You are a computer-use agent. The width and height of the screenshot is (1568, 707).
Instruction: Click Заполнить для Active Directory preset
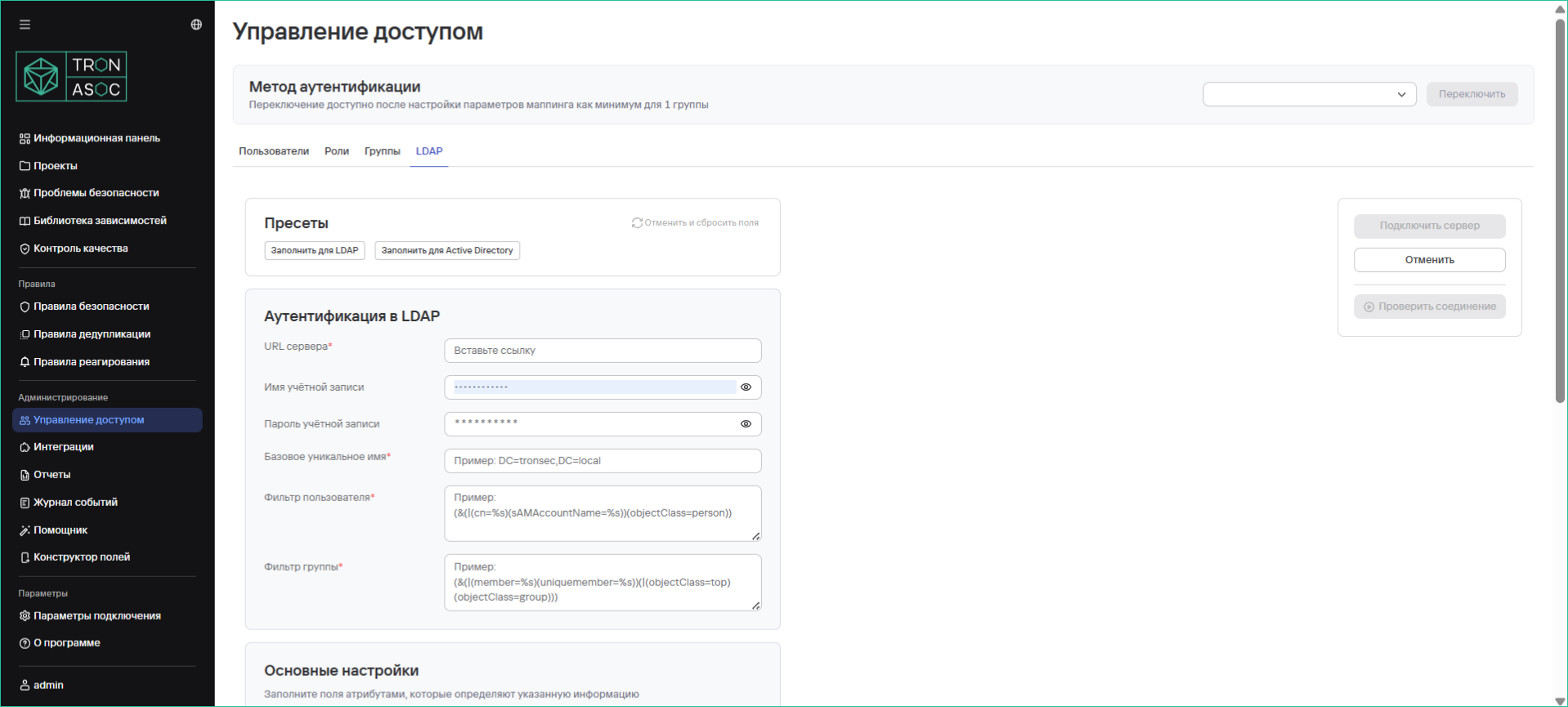point(446,251)
